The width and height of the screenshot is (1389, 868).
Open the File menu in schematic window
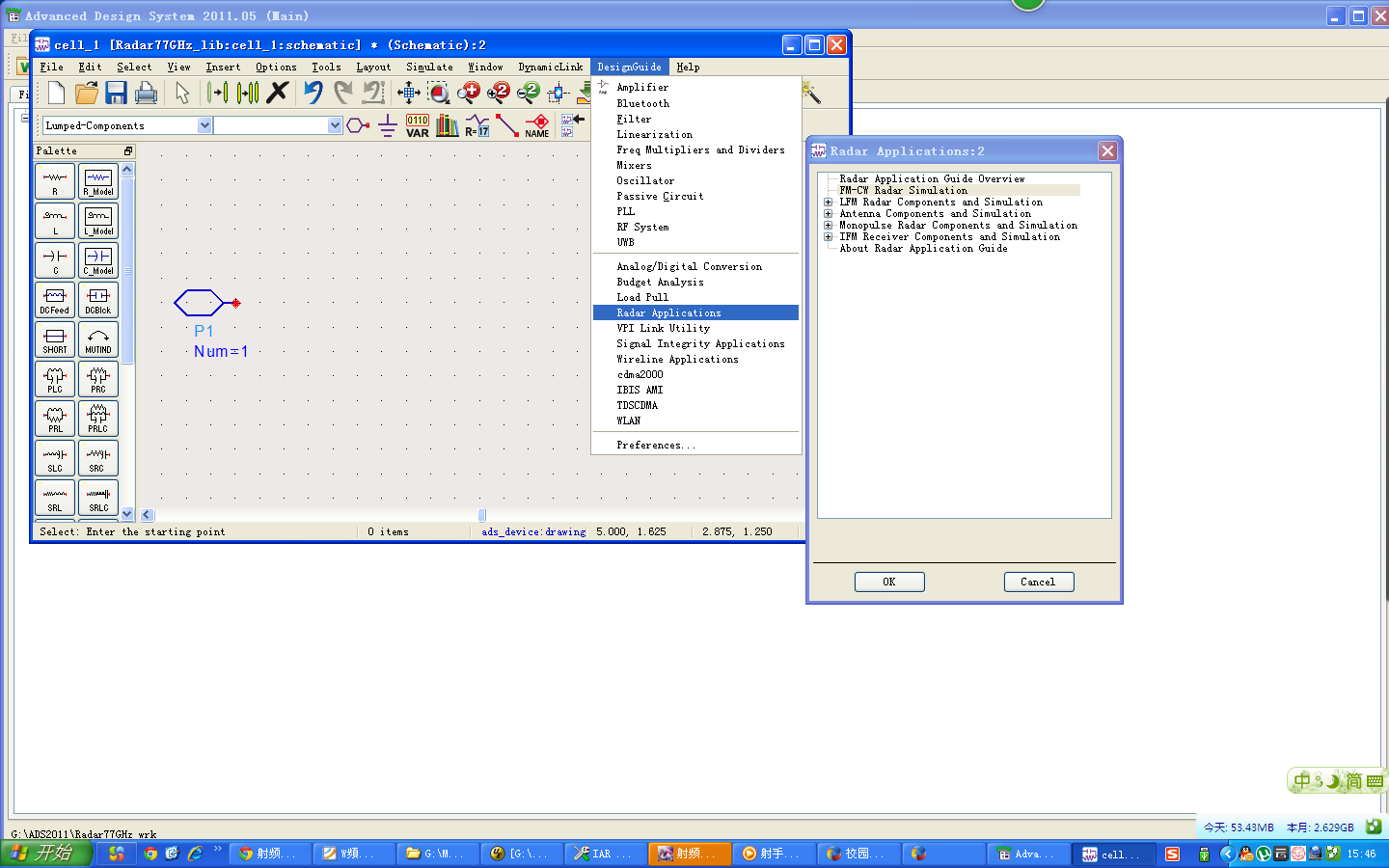point(51,67)
